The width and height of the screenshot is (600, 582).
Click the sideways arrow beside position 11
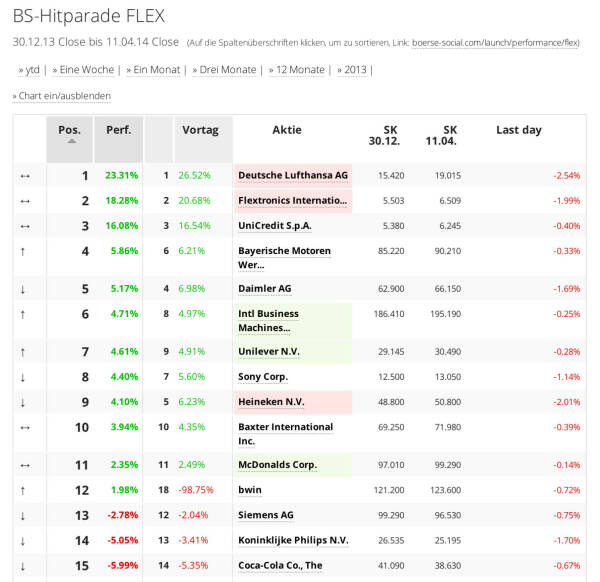24,465
